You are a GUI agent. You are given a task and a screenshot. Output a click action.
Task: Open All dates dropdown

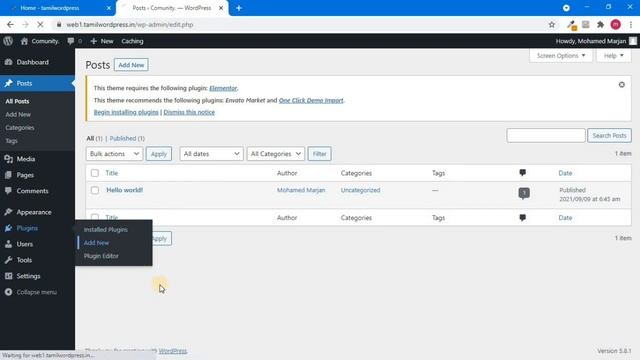211,154
